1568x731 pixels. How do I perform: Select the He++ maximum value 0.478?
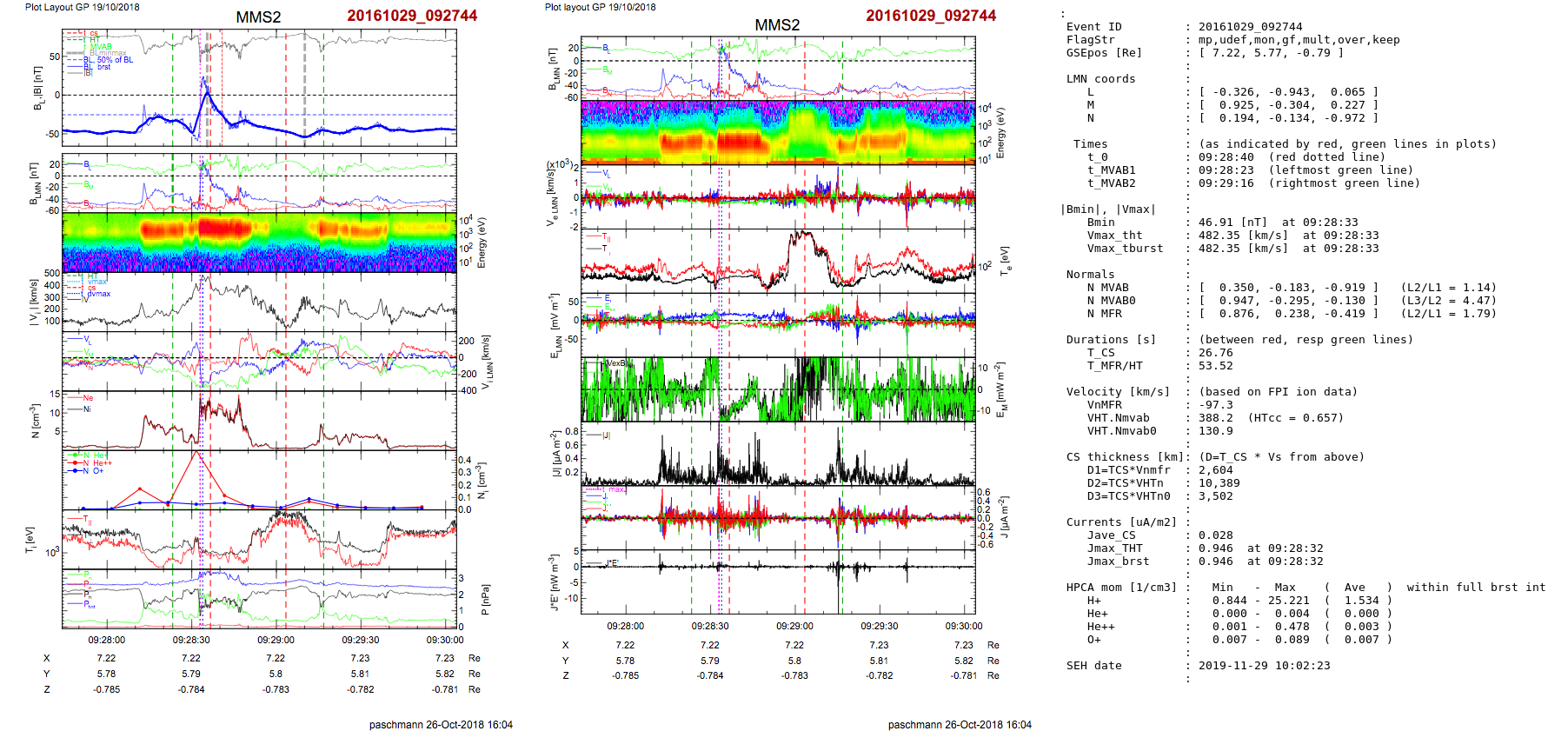click(x=1292, y=627)
